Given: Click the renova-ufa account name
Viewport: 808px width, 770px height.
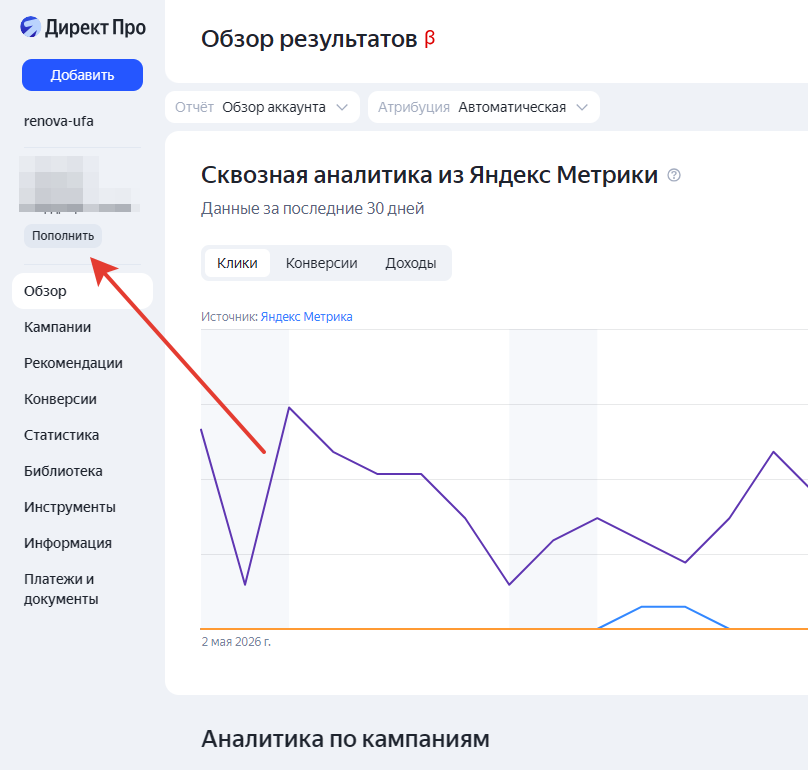Looking at the screenshot, I should 59,121.
